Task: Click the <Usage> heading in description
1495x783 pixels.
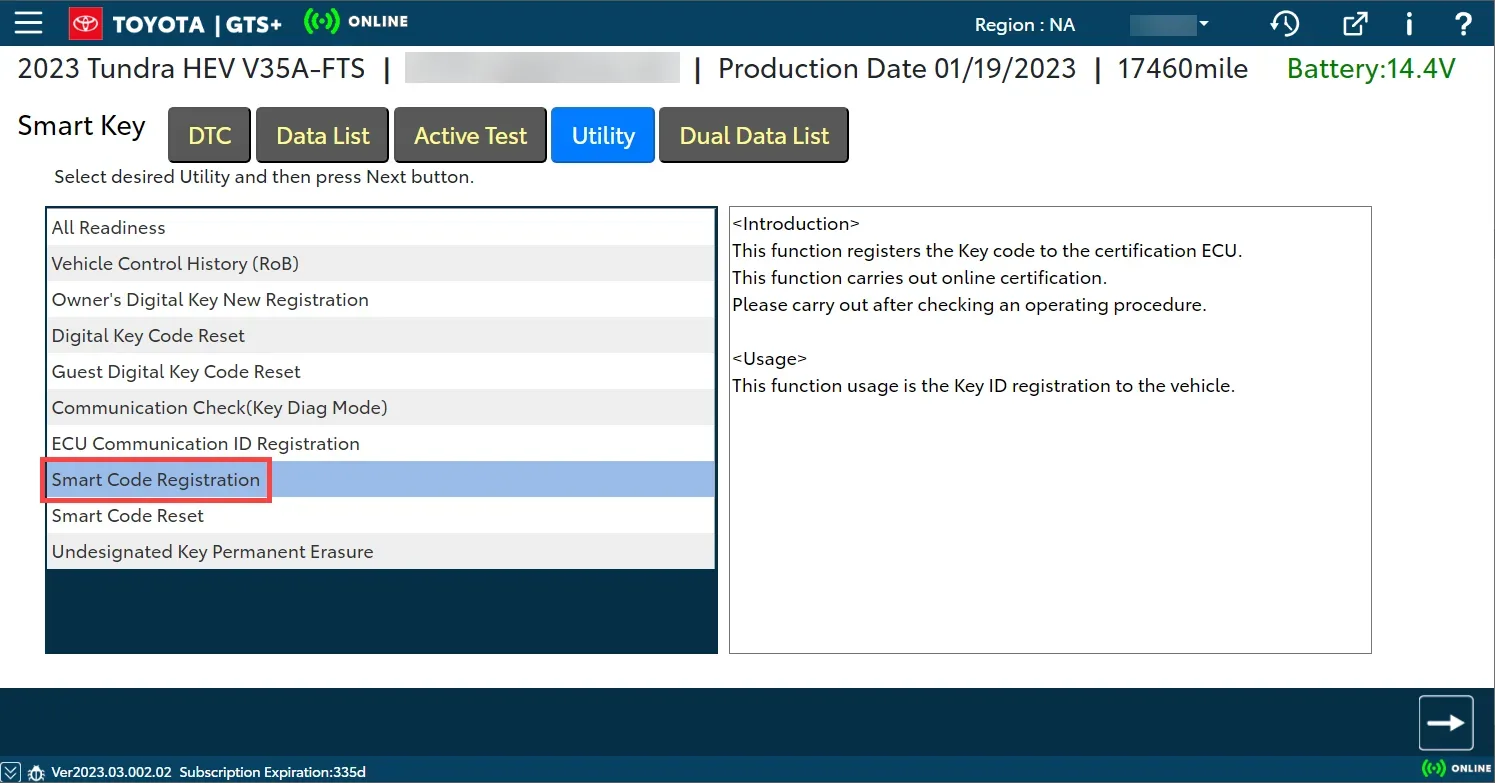Action: (x=769, y=358)
